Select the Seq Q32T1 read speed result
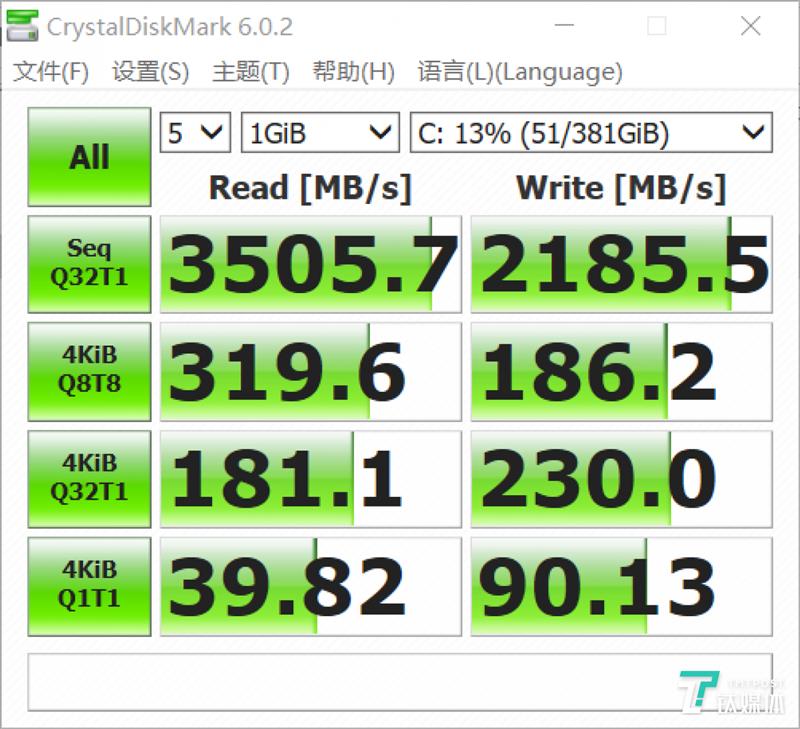This screenshot has width=800, height=729. [x=310, y=263]
